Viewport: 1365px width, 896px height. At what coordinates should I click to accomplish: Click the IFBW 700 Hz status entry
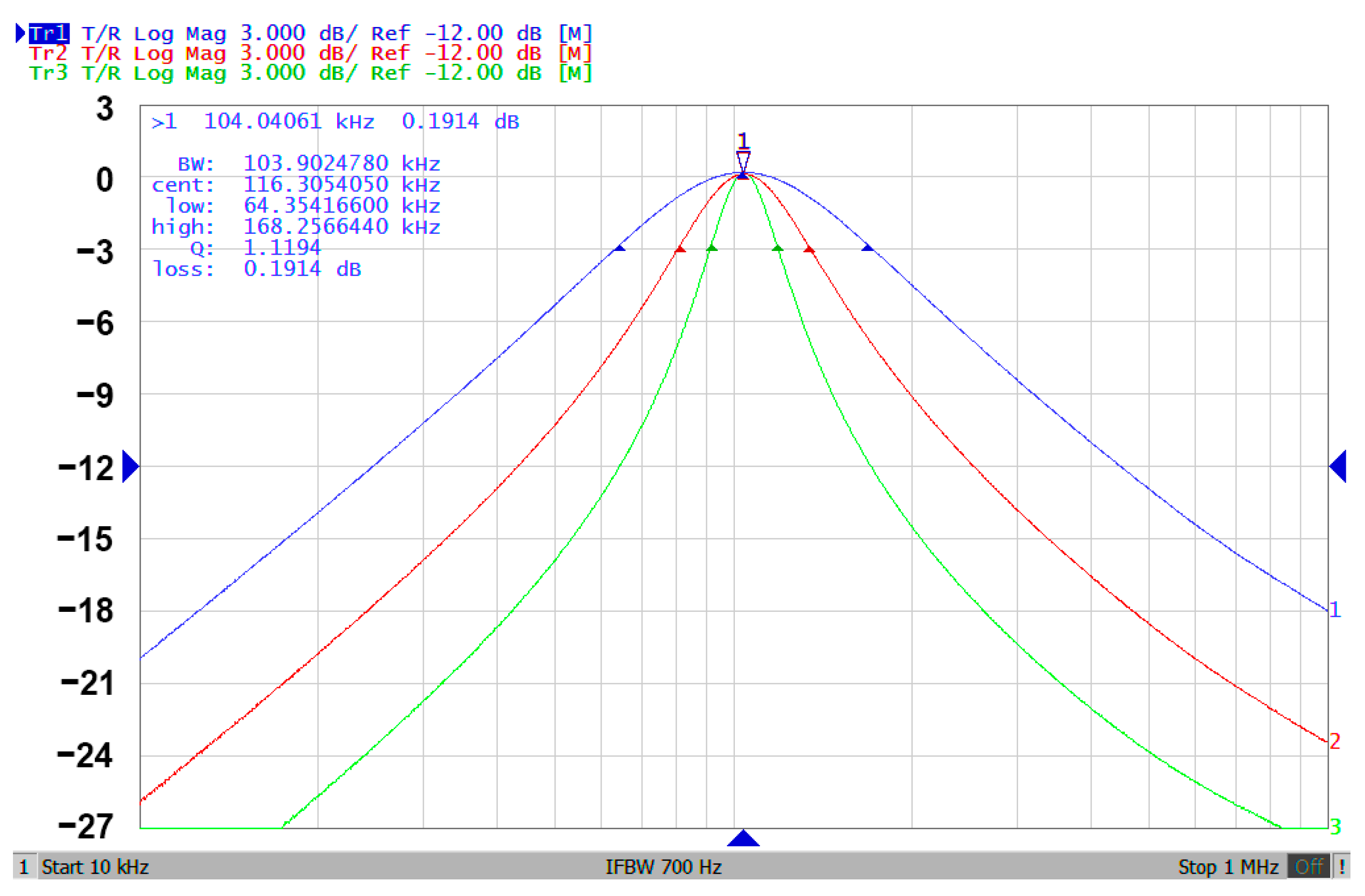664,867
